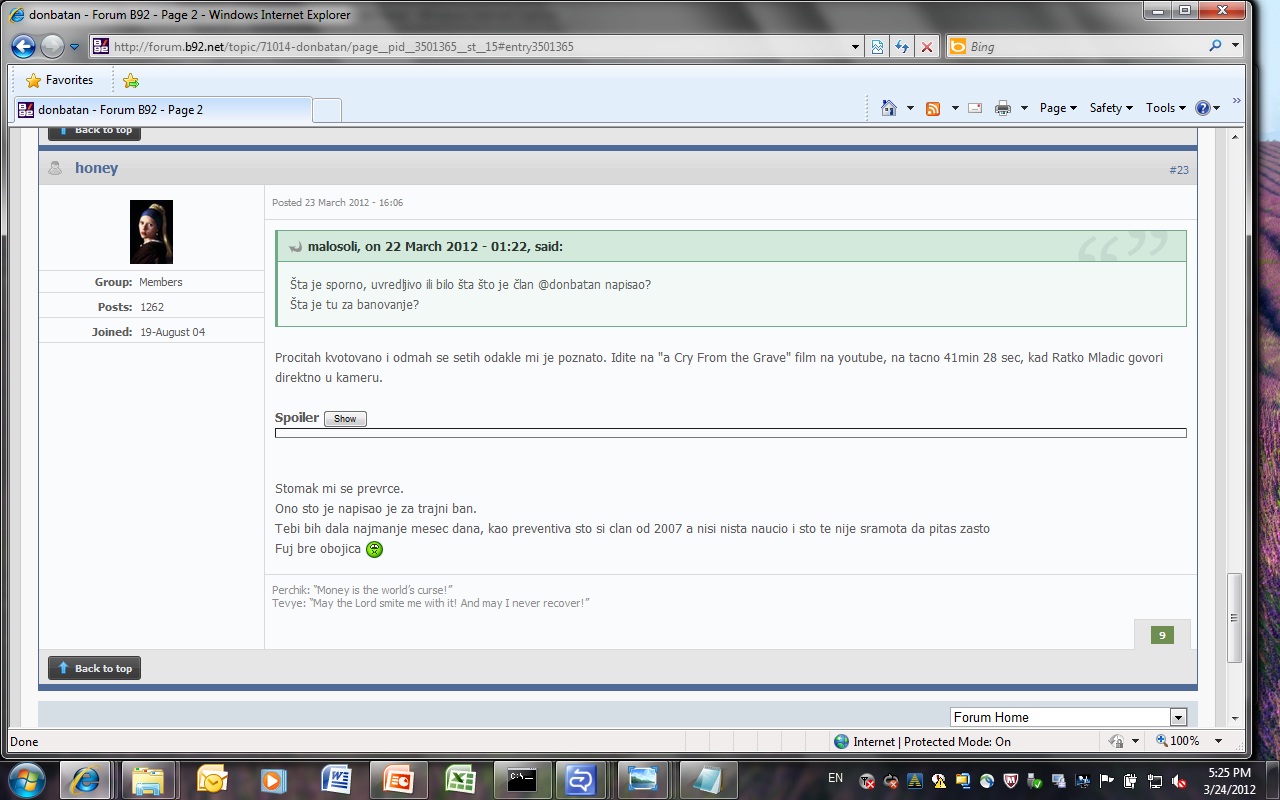Refresh the page using address bar button

pyautogui.click(x=902, y=46)
